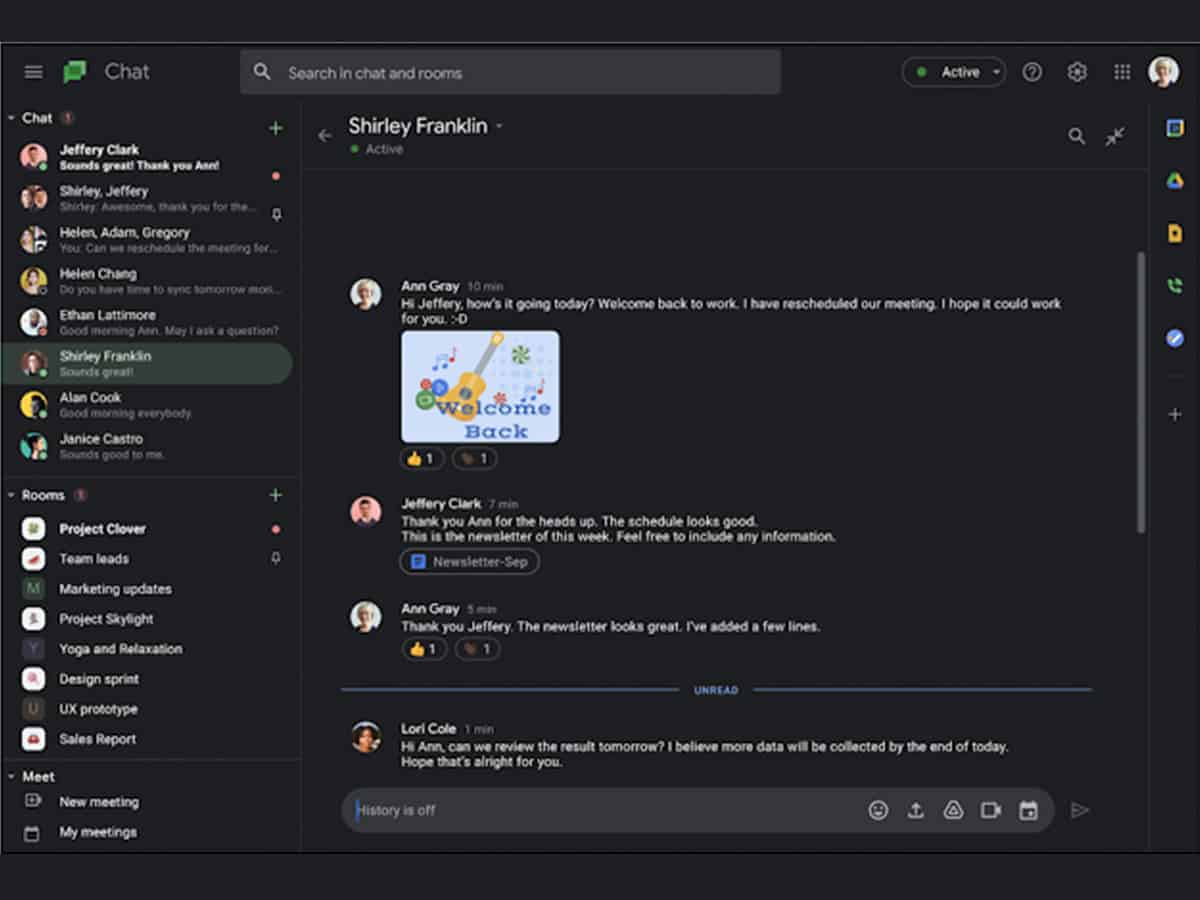Click the search magnifier in top bar
The image size is (1200, 900).
coord(262,72)
